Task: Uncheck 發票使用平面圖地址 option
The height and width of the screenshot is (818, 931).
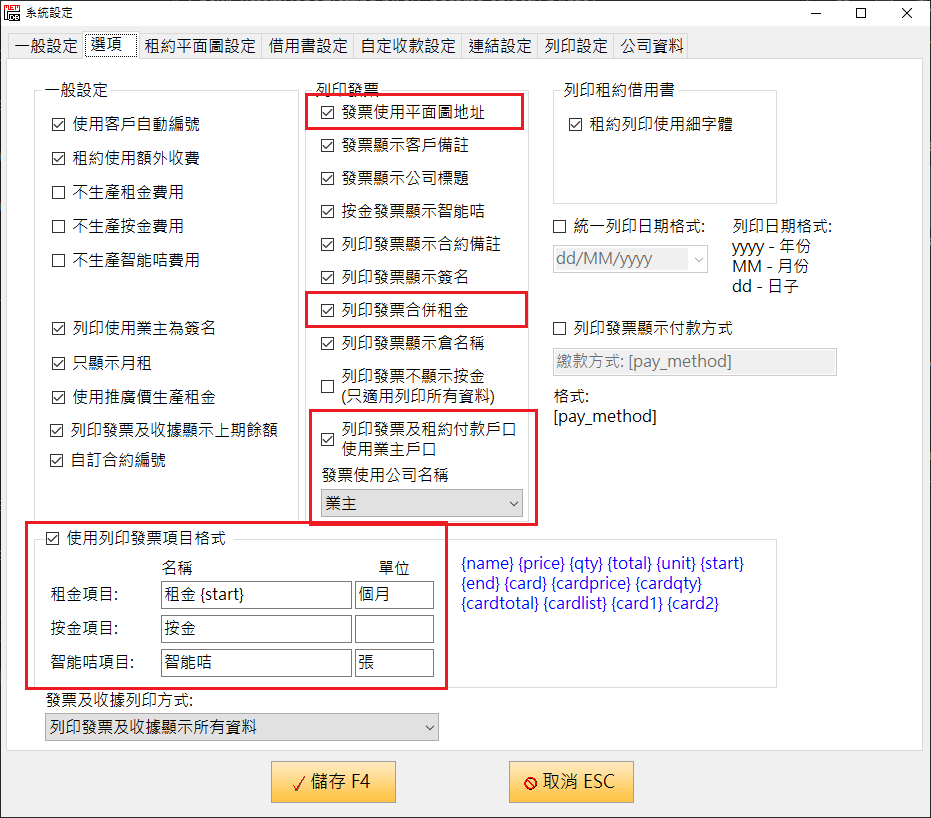Action: click(327, 113)
